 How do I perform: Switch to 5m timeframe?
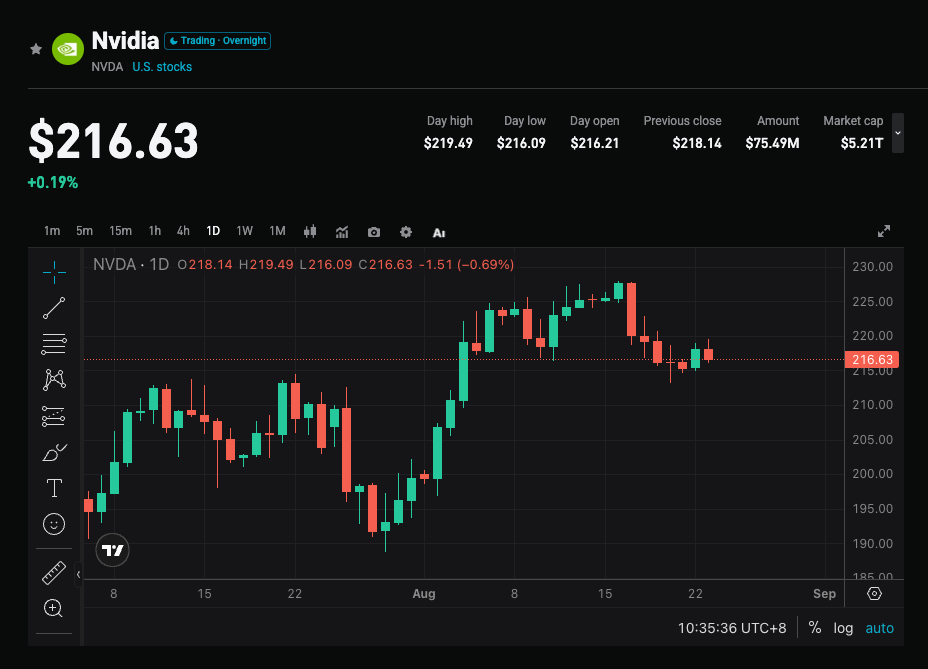84,231
